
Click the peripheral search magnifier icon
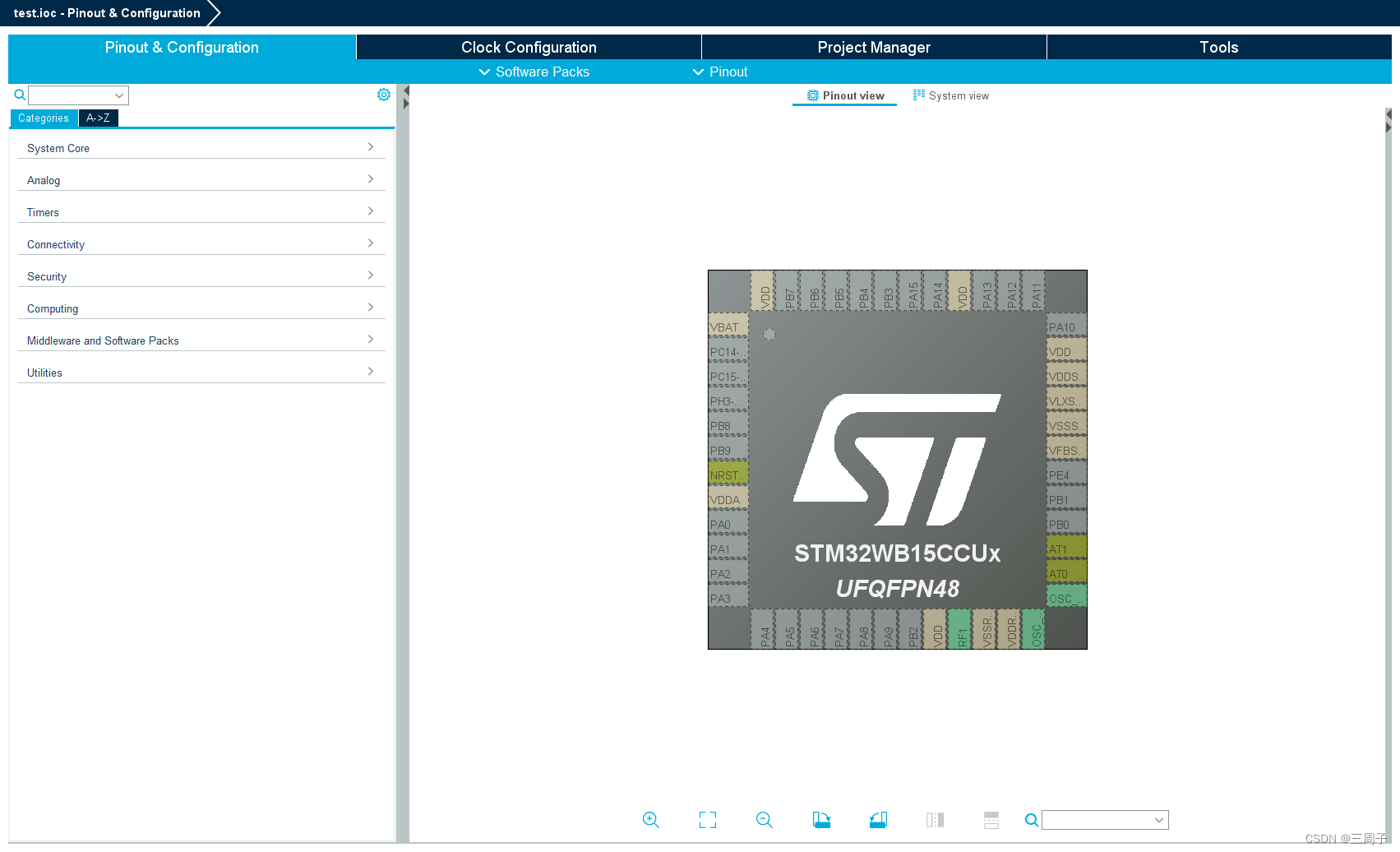(x=20, y=95)
